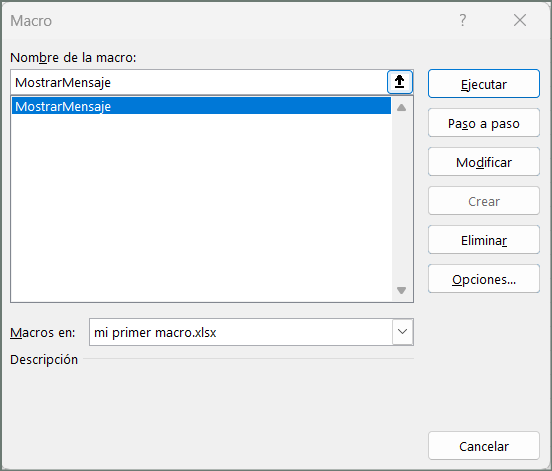Open the macro editor via Modificar
The height and width of the screenshot is (471, 552).
[484, 162]
